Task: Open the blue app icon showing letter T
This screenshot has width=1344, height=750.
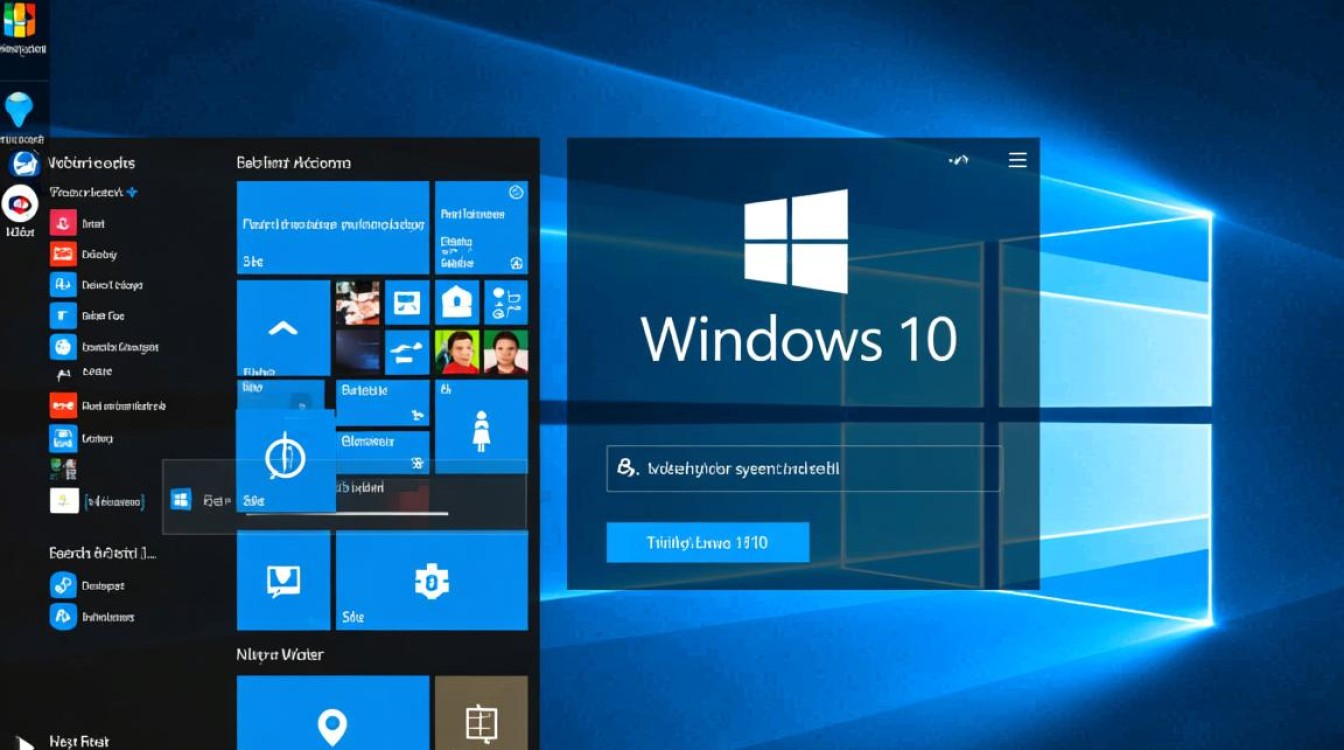Action: click(63, 316)
